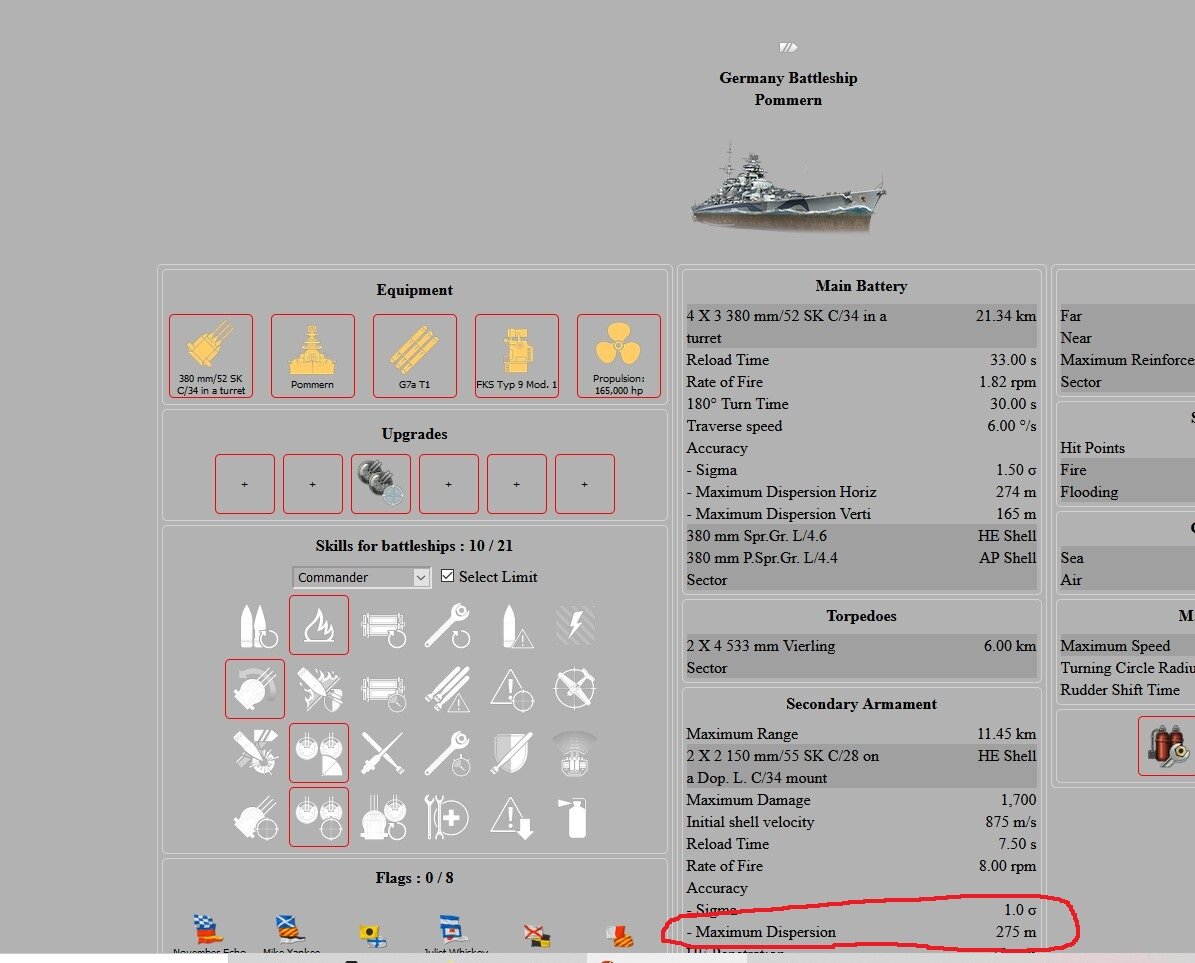Open the Commander dropdown
This screenshot has width=1195, height=963.
pos(361,577)
